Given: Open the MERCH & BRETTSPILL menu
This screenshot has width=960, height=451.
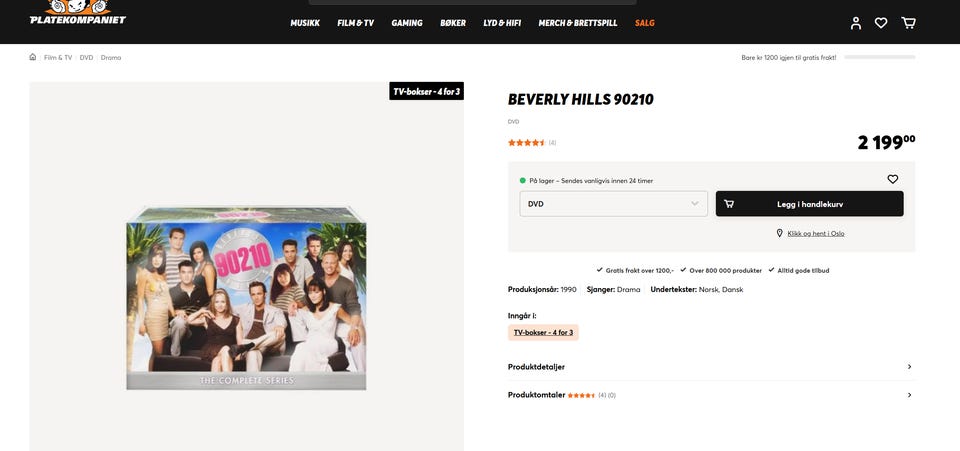Looking at the screenshot, I should pyautogui.click(x=578, y=23).
